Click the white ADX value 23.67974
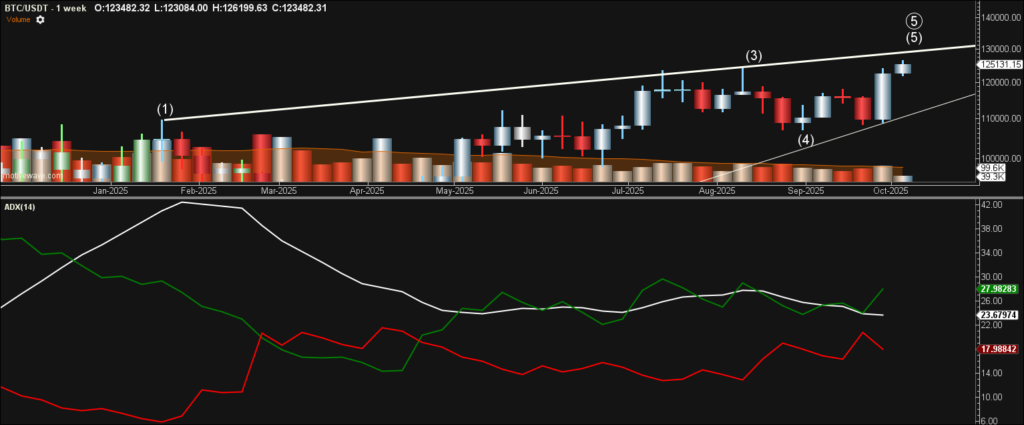 (999, 315)
